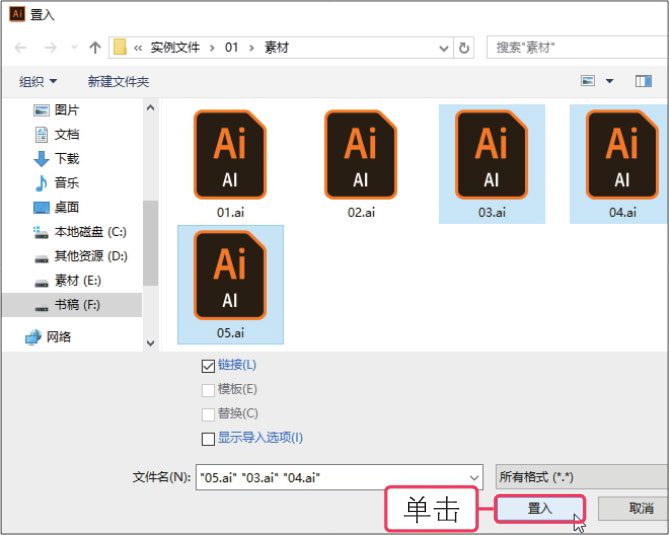The width and height of the screenshot is (669, 535).
Task: Open the file name history dropdown
Action: point(474,478)
